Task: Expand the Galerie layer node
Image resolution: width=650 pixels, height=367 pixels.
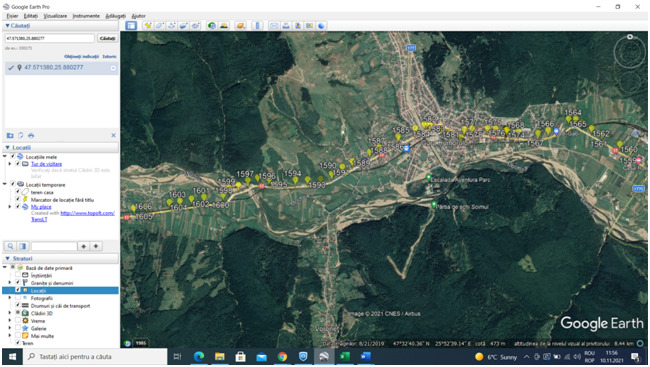Action: [x=10, y=328]
